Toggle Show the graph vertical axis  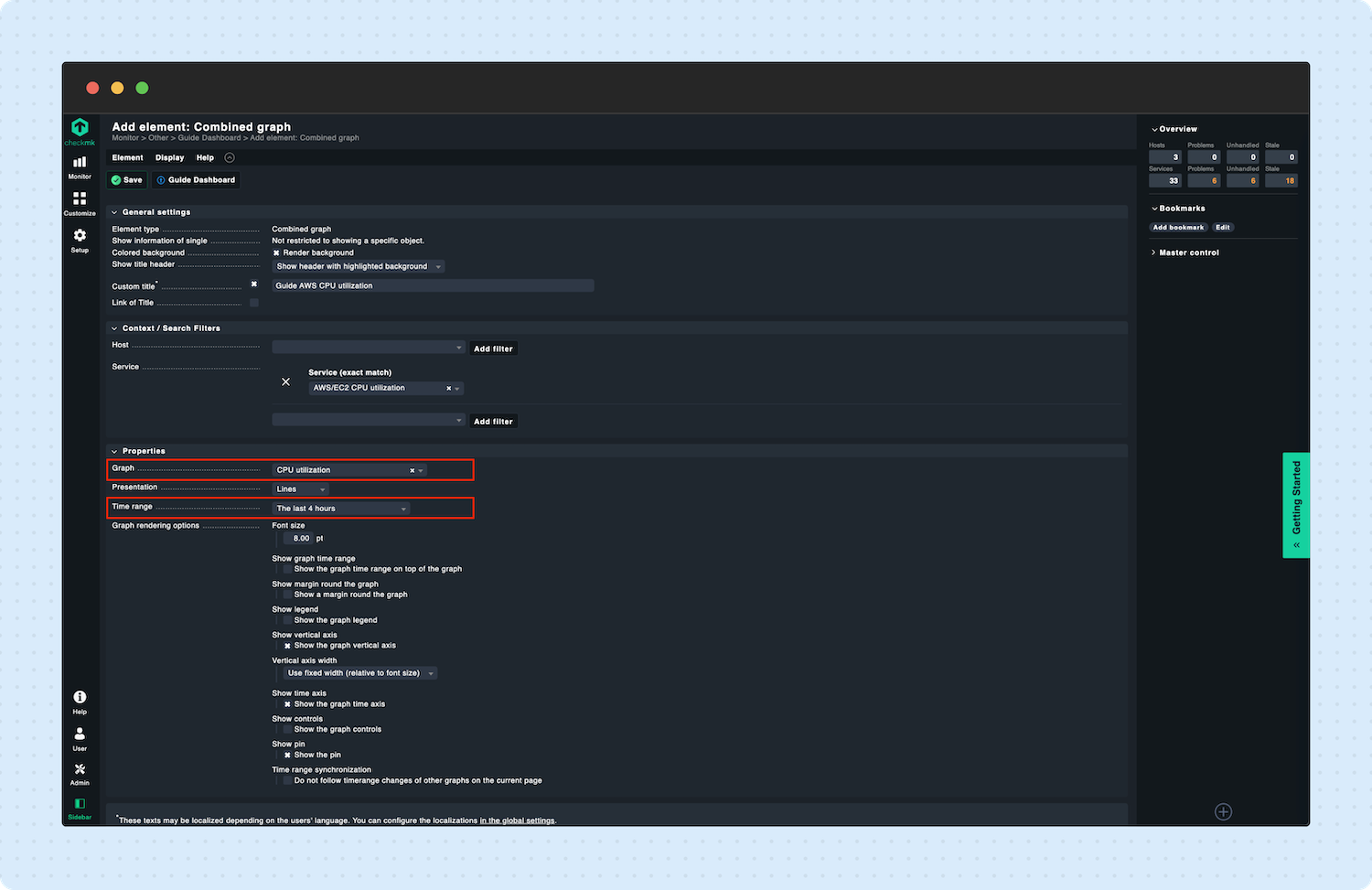(x=287, y=646)
